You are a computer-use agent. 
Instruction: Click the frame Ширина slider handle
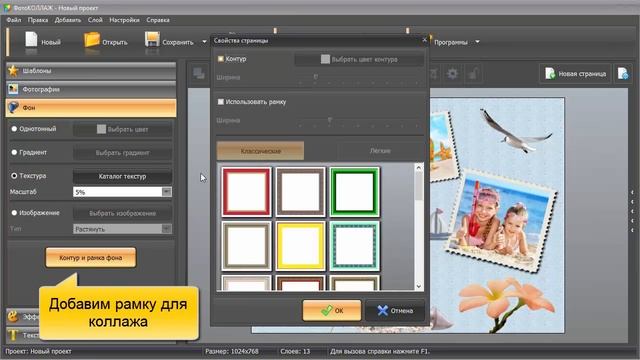click(x=330, y=120)
